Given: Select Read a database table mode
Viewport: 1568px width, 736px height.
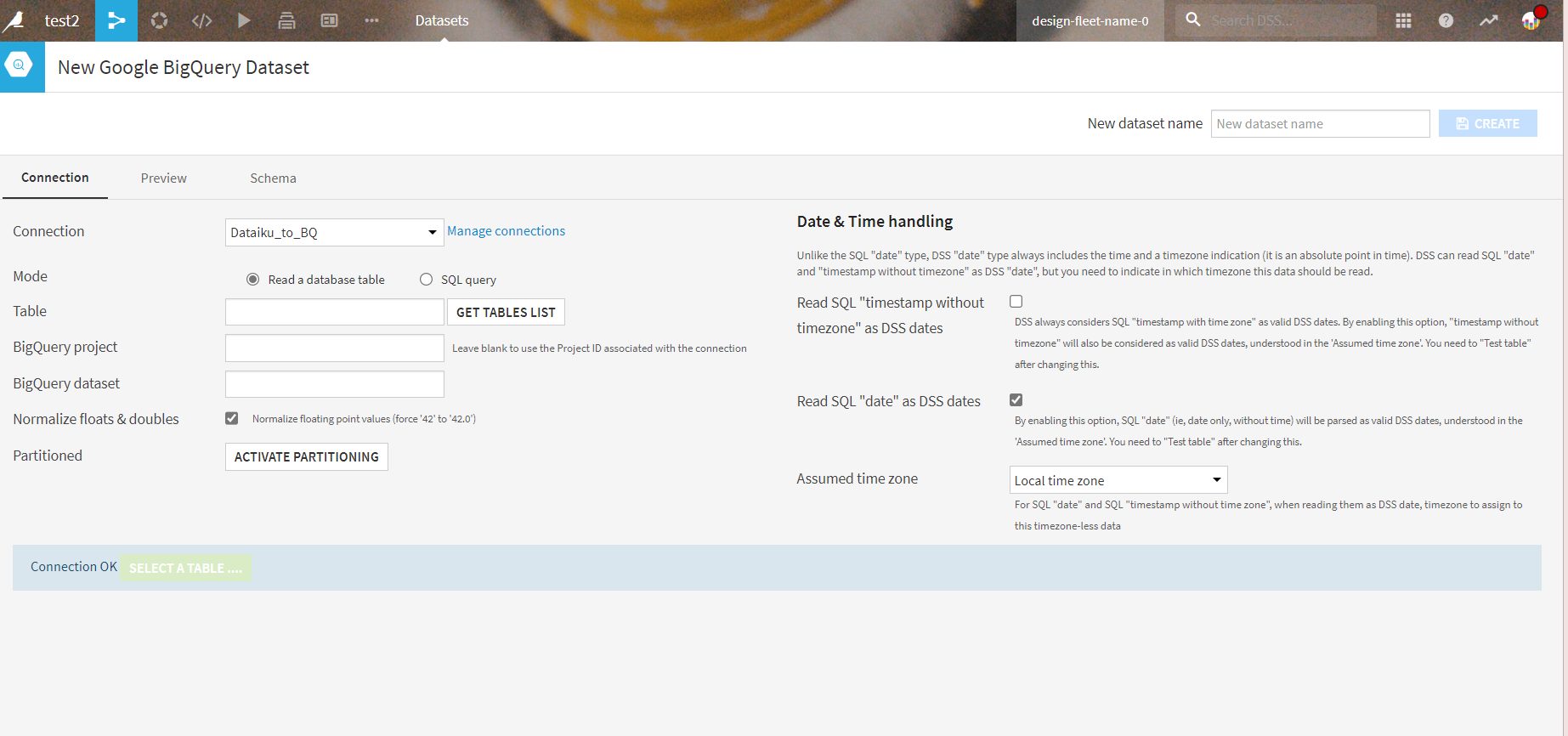Looking at the screenshot, I should [252, 280].
